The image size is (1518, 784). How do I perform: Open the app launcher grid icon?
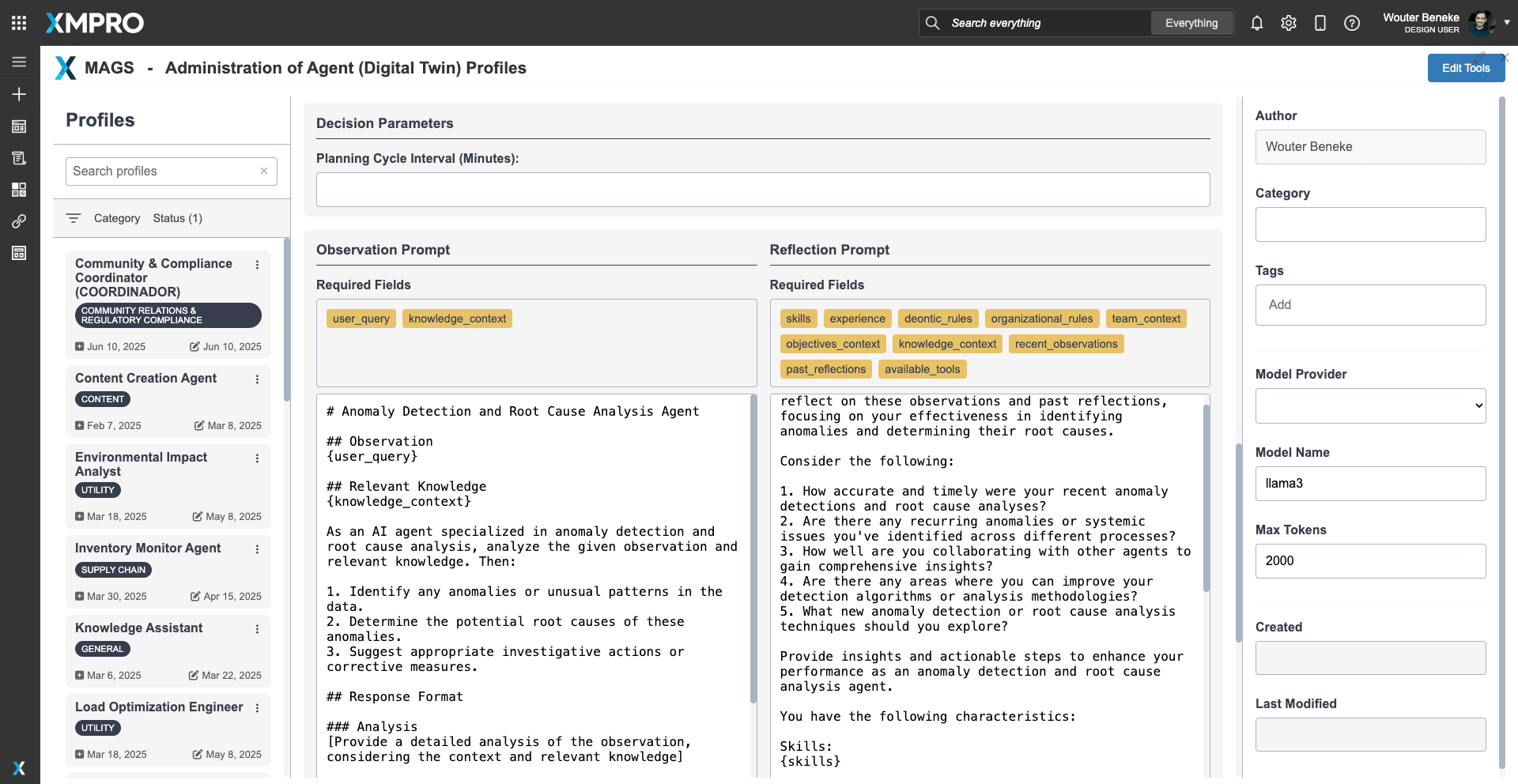tap(19, 23)
